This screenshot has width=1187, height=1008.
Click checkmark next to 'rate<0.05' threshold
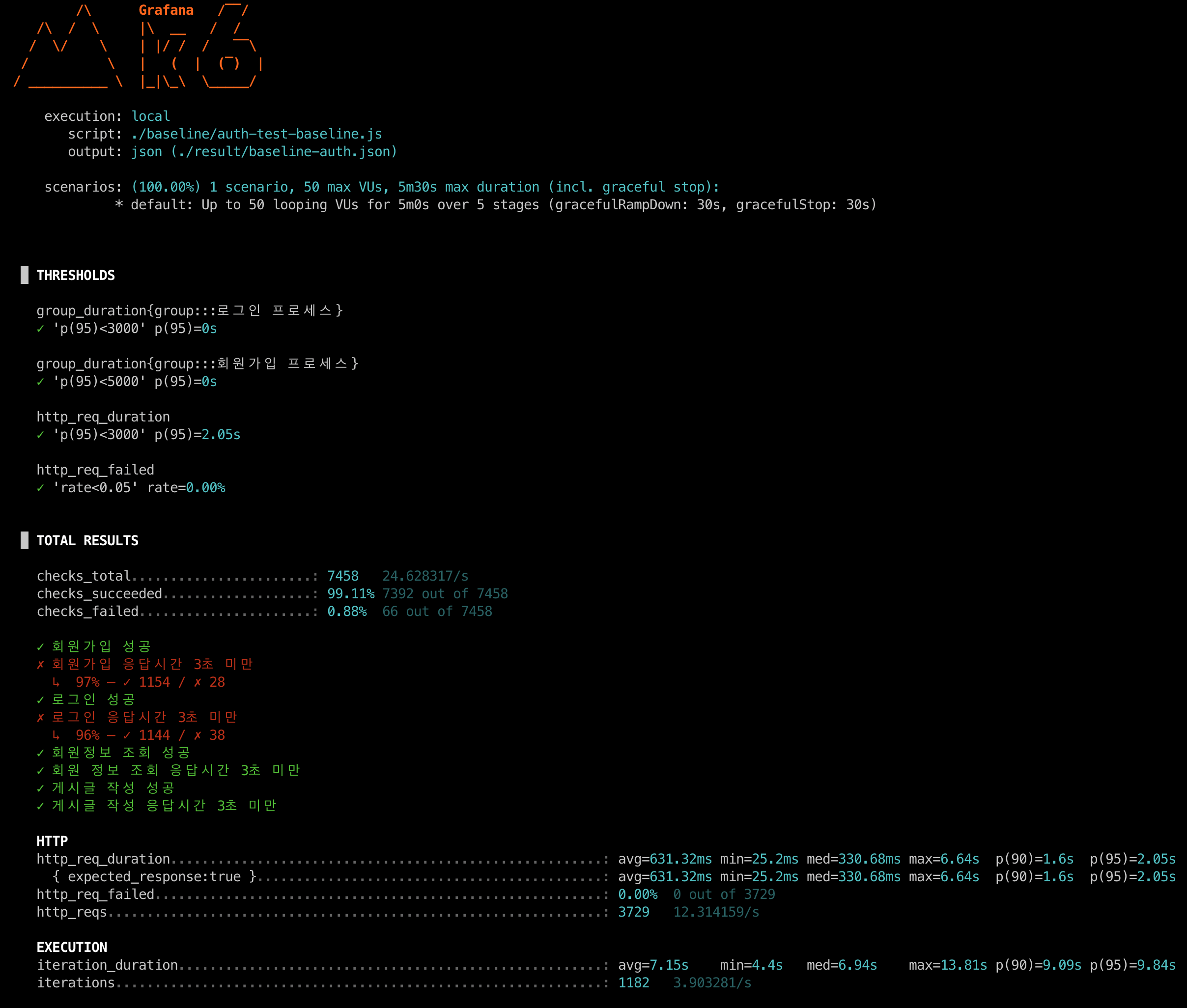(40, 488)
